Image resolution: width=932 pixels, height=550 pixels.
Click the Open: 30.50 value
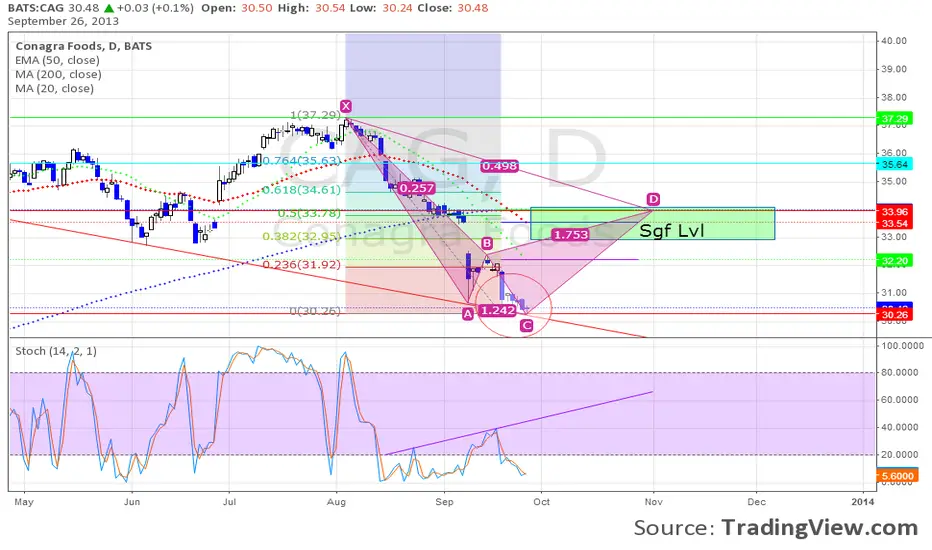coord(235,8)
